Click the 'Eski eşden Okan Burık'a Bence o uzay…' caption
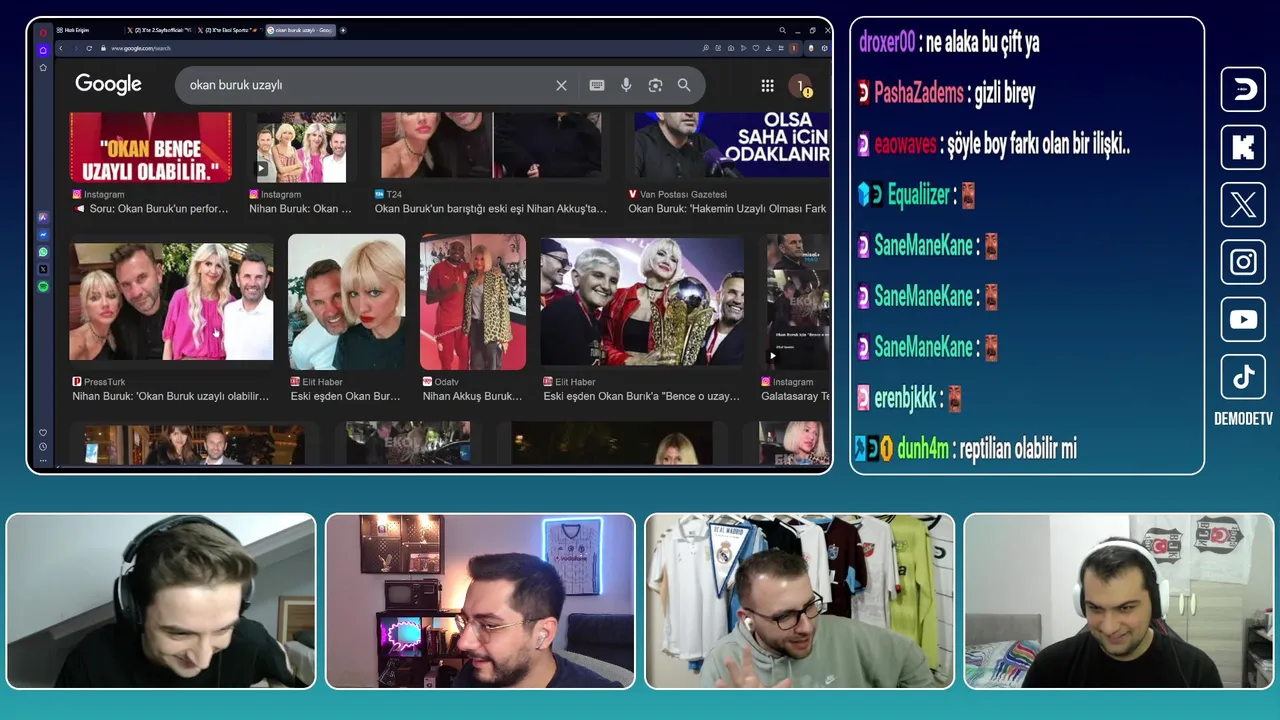This screenshot has height=720, width=1280. pyautogui.click(x=641, y=397)
